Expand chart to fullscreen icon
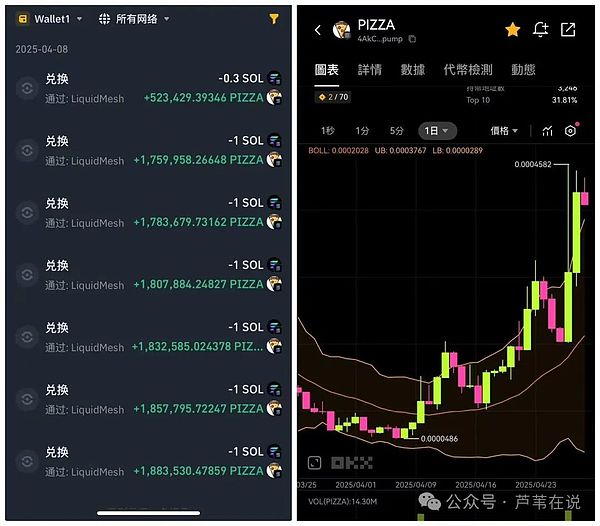Image resolution: width=600 pixels, height=526 pixels. (315, 462)
